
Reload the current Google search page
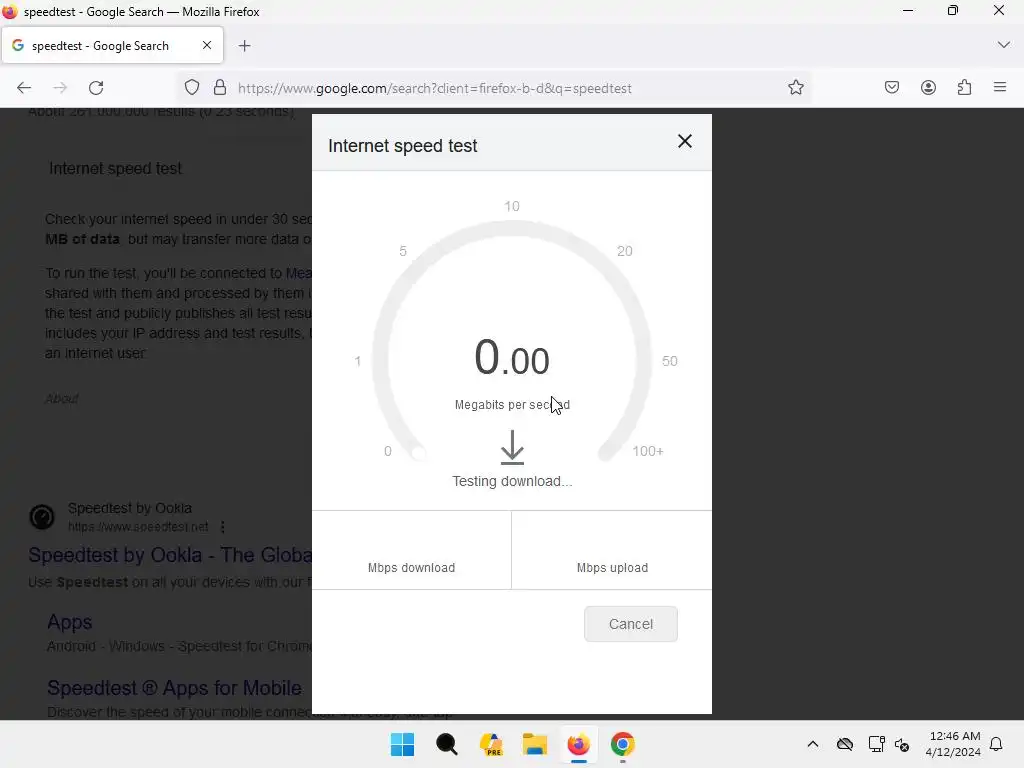click(96, 88)
